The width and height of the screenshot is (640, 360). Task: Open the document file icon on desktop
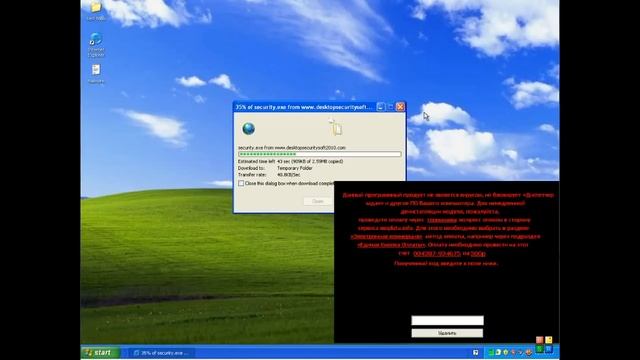tap(96, 70)
